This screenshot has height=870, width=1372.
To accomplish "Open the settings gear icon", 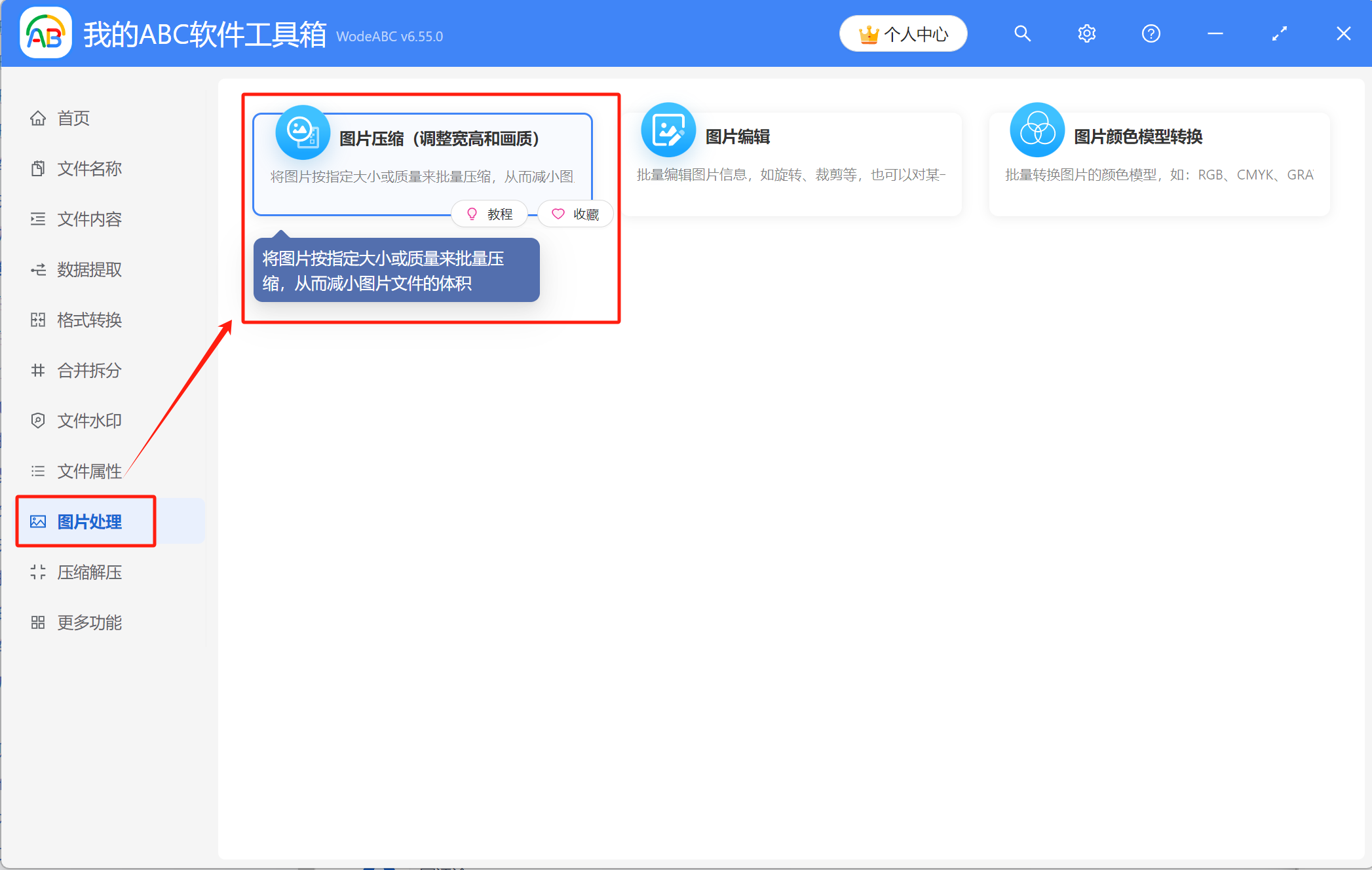I will [x=1086, y=34].
